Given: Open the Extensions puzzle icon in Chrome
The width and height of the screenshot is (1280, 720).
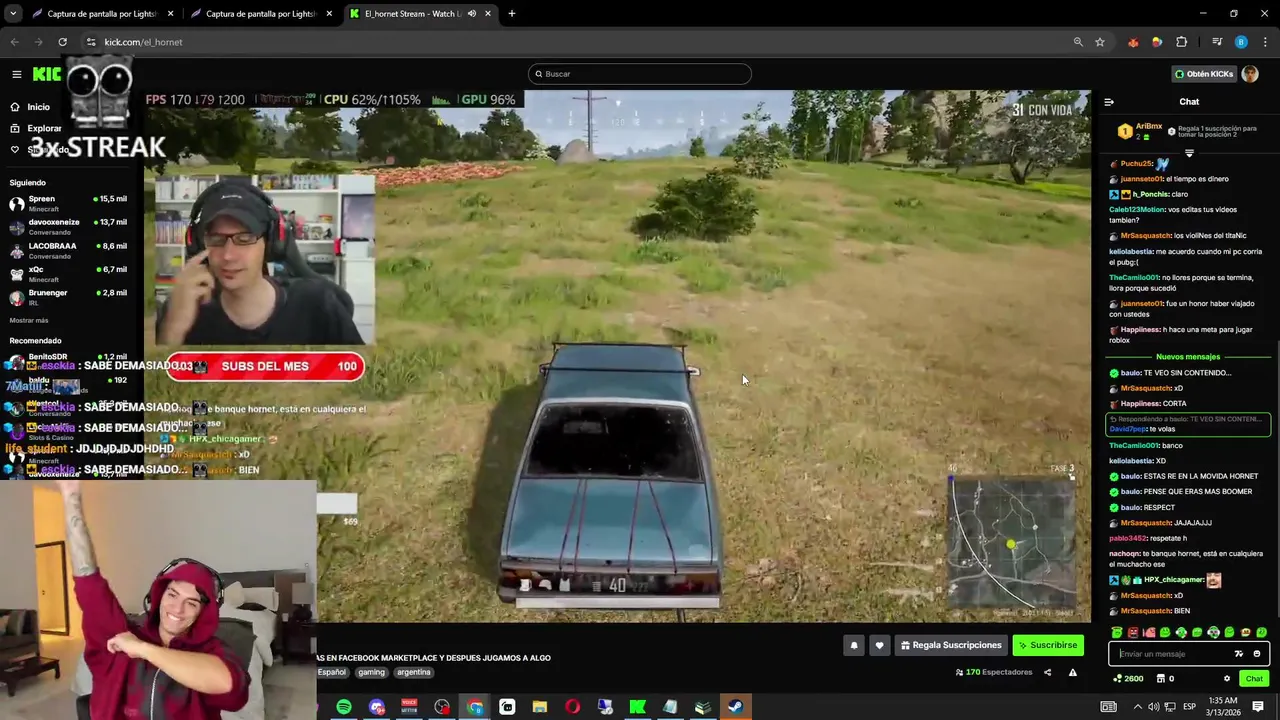Looking at the screenshot, I should [x=1181, y=42].
